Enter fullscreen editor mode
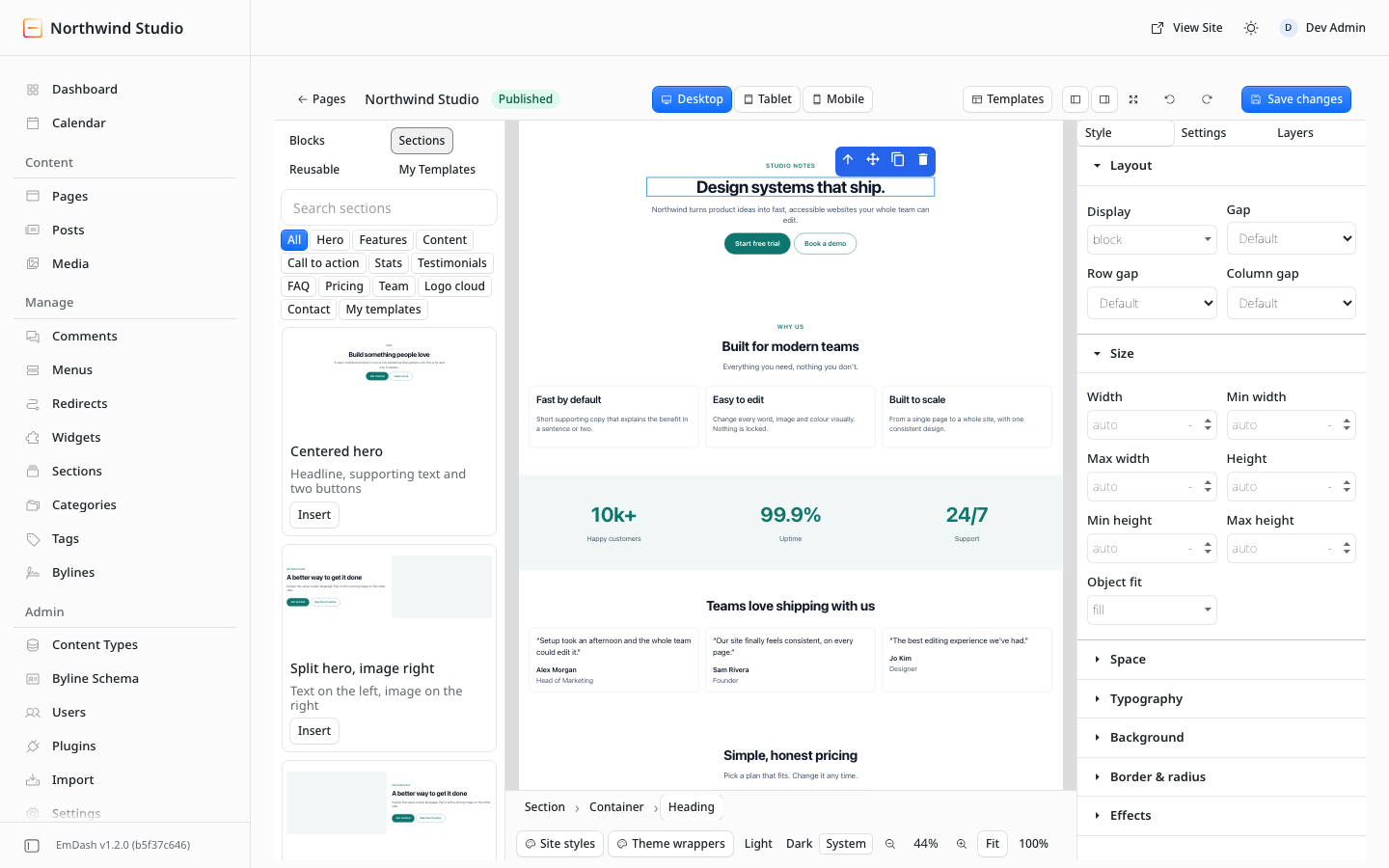Image resolution: width=1389 pixels, height=868 pixels. pyautogui.click(x=1133, y=99)
